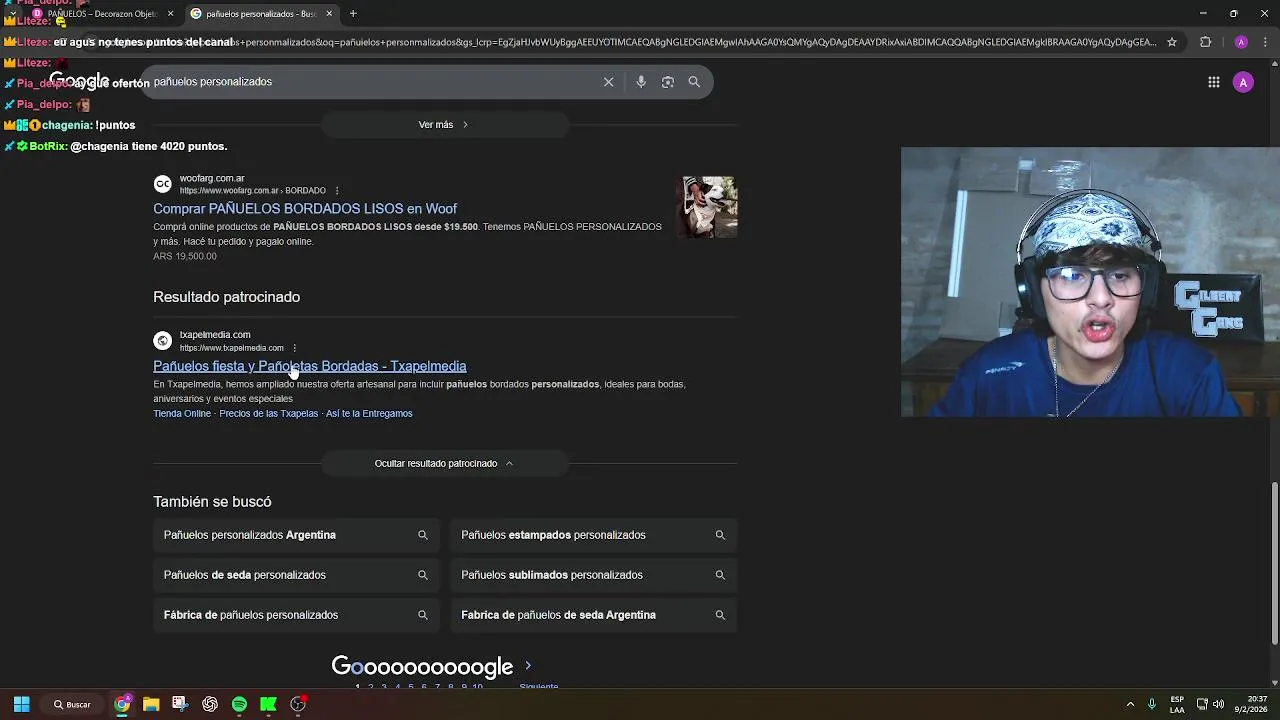Open the volume control in system tray
The image size is (1280, 720).
click(x=1218, y=704)
